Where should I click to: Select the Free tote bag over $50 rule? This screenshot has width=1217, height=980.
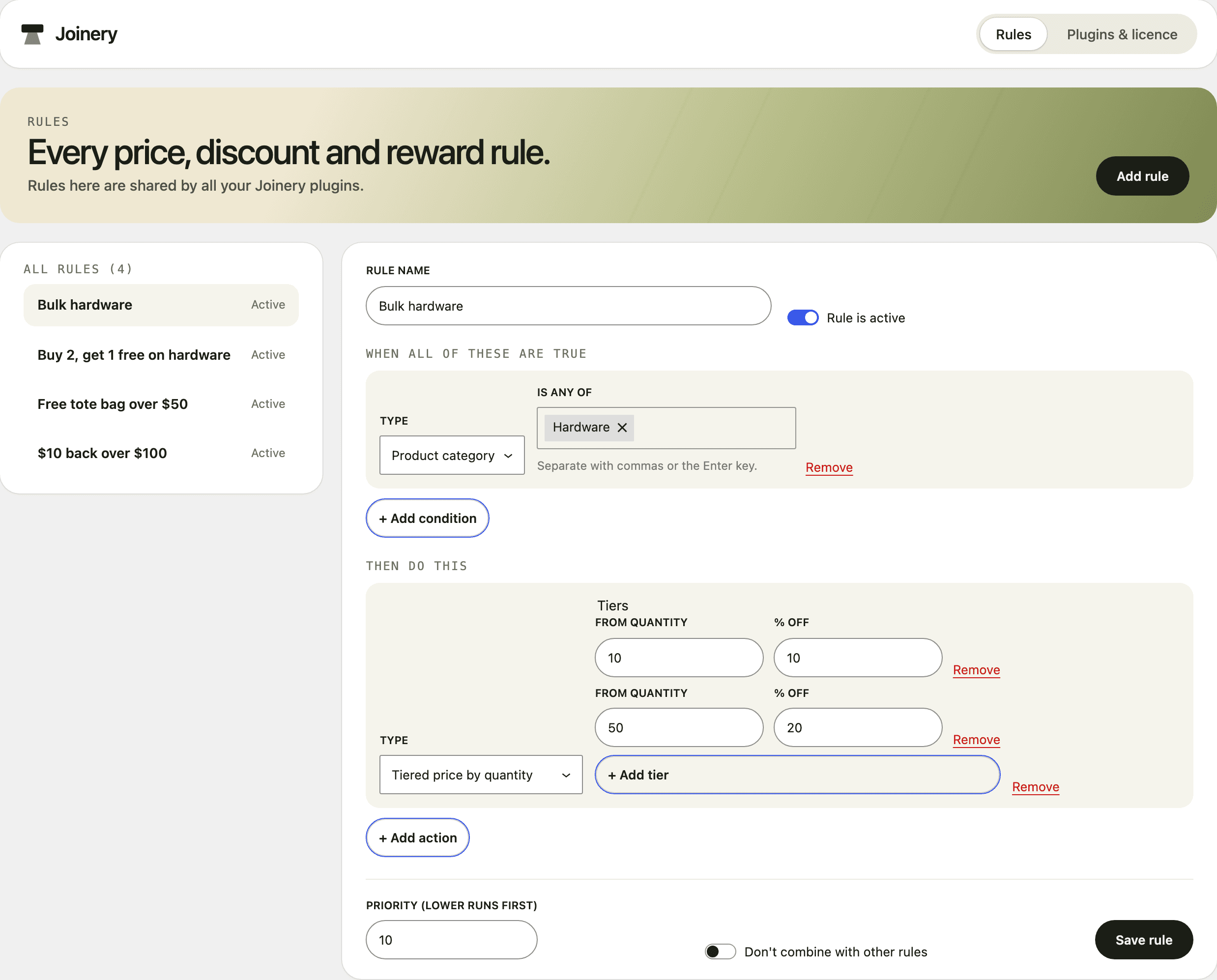(x=161, y=404)
